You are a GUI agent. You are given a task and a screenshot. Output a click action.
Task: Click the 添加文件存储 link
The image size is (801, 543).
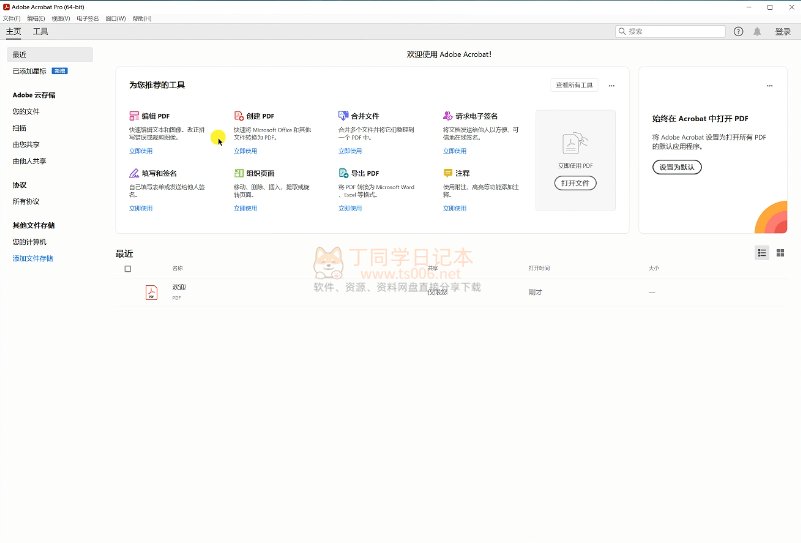pos(33,258)
